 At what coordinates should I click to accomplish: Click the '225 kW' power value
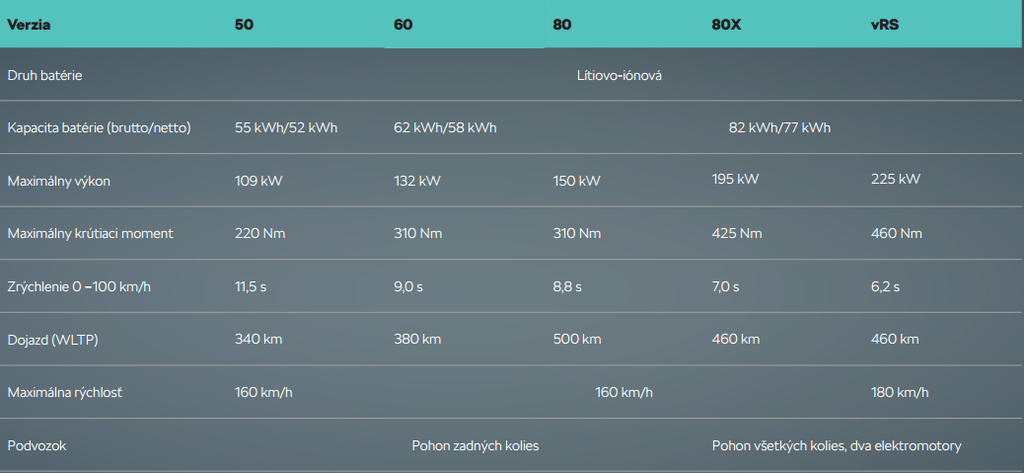point(895,180)
